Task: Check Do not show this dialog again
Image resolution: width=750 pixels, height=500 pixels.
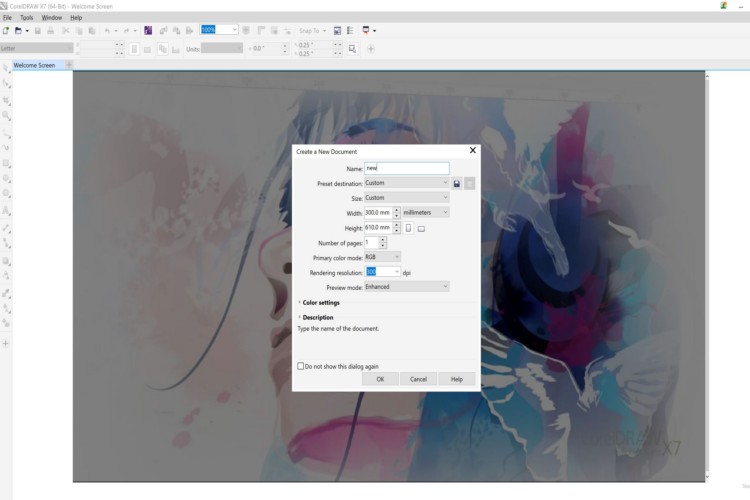Action: click(x=301, y=366)
